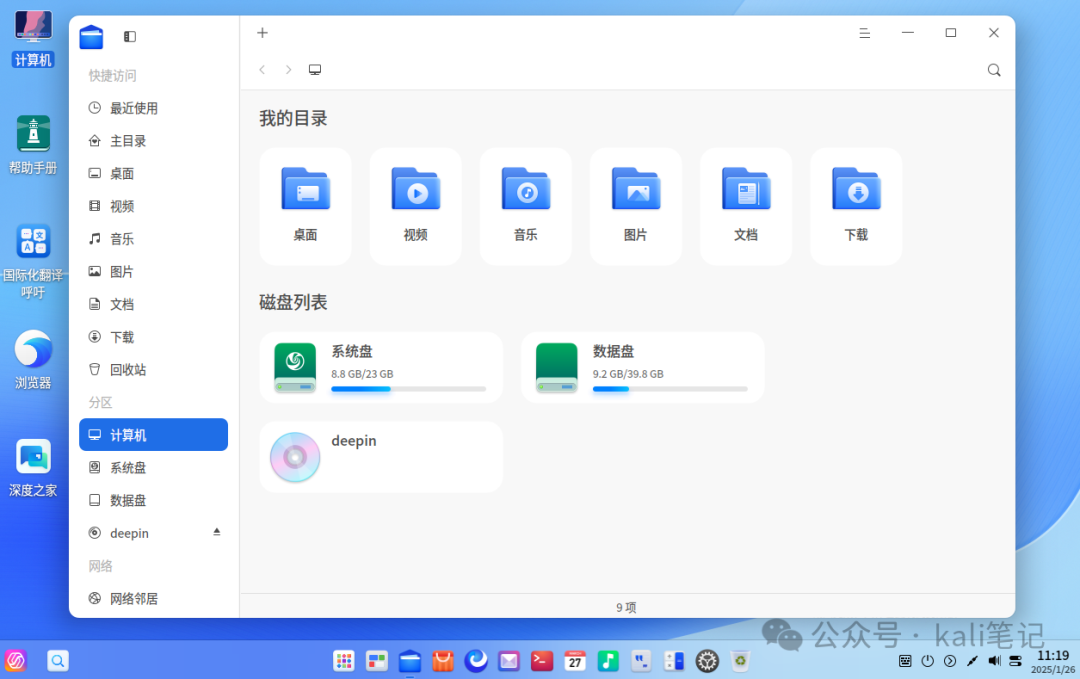Open the 音乐 folder card
Screen dimensions: 1080x679
526,207
